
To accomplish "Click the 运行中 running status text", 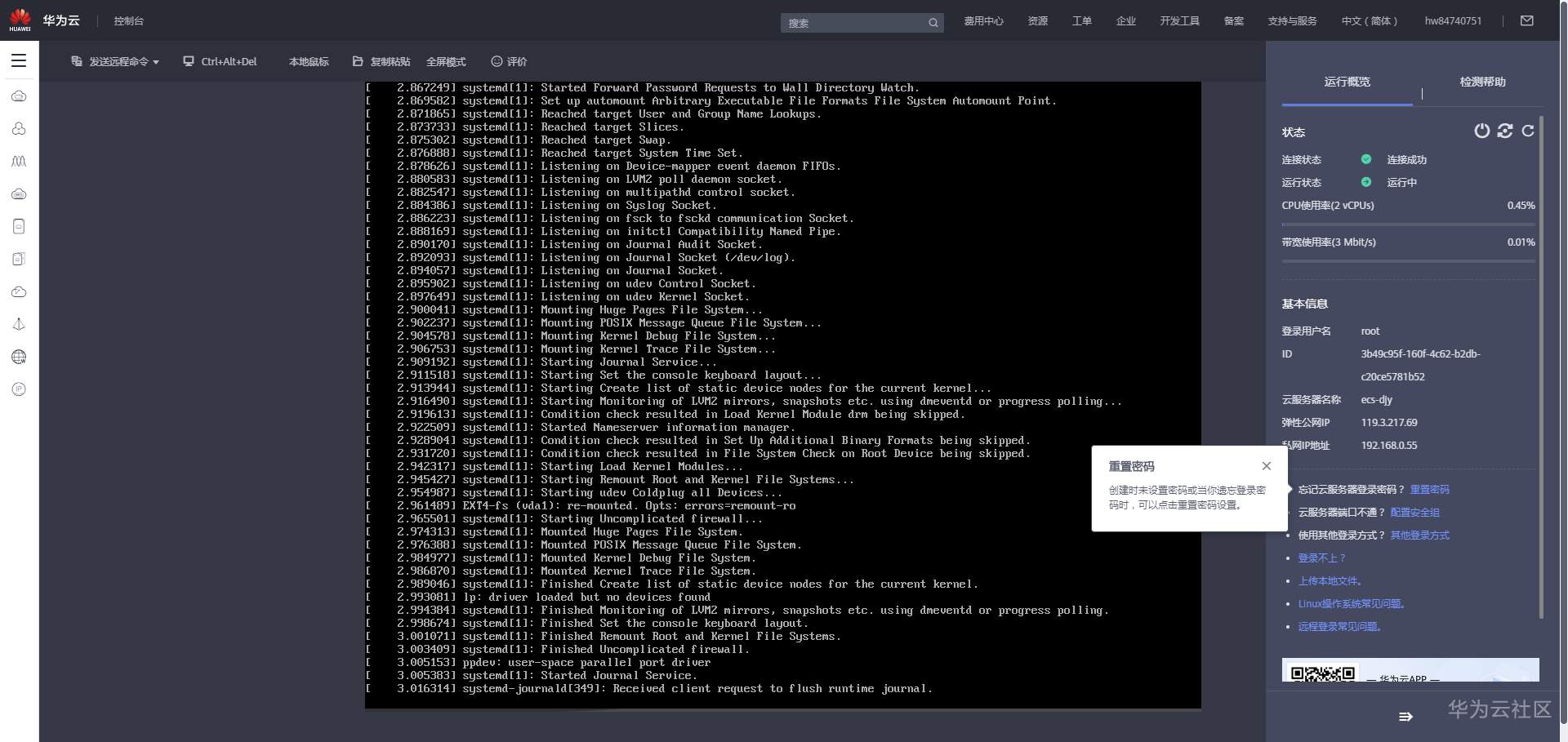I will pos(1402,183).
